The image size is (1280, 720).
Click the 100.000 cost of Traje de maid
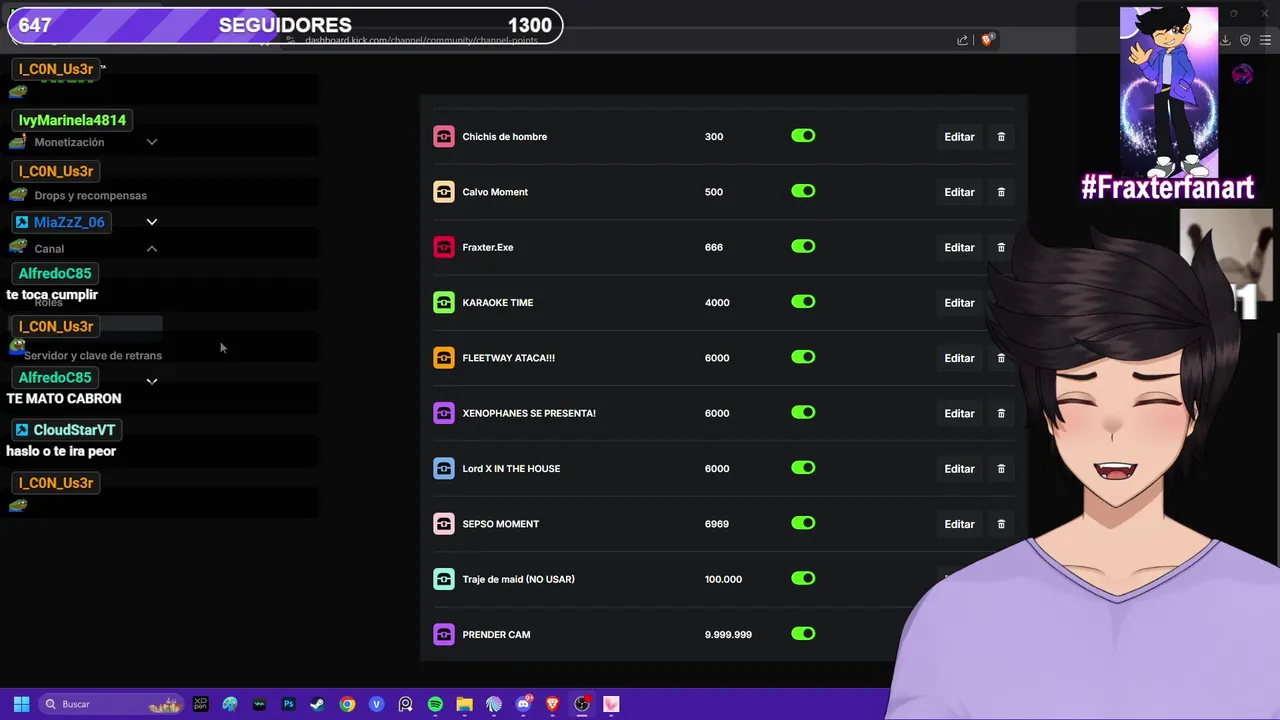pos(723,579)
